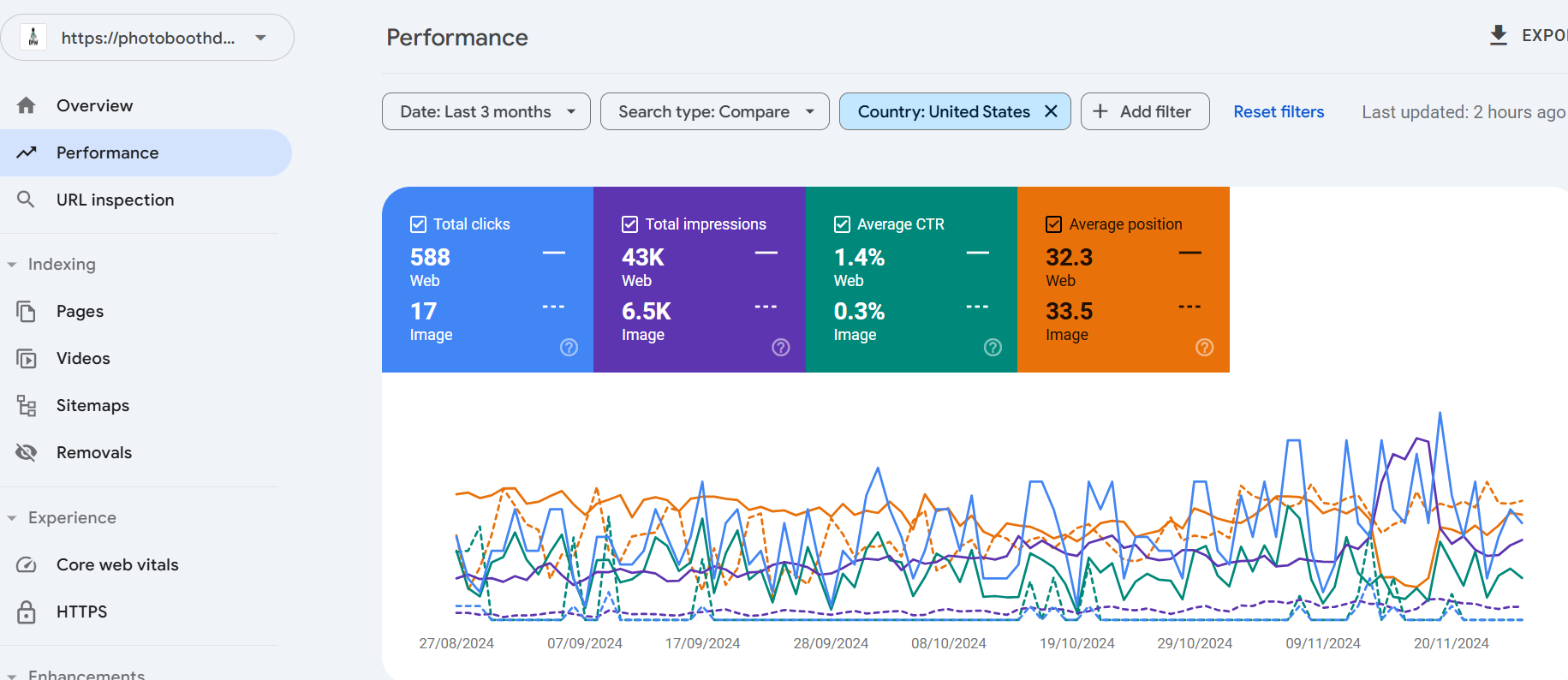
Task: Open Performance in the sidebar
Action: click(146, 152)
